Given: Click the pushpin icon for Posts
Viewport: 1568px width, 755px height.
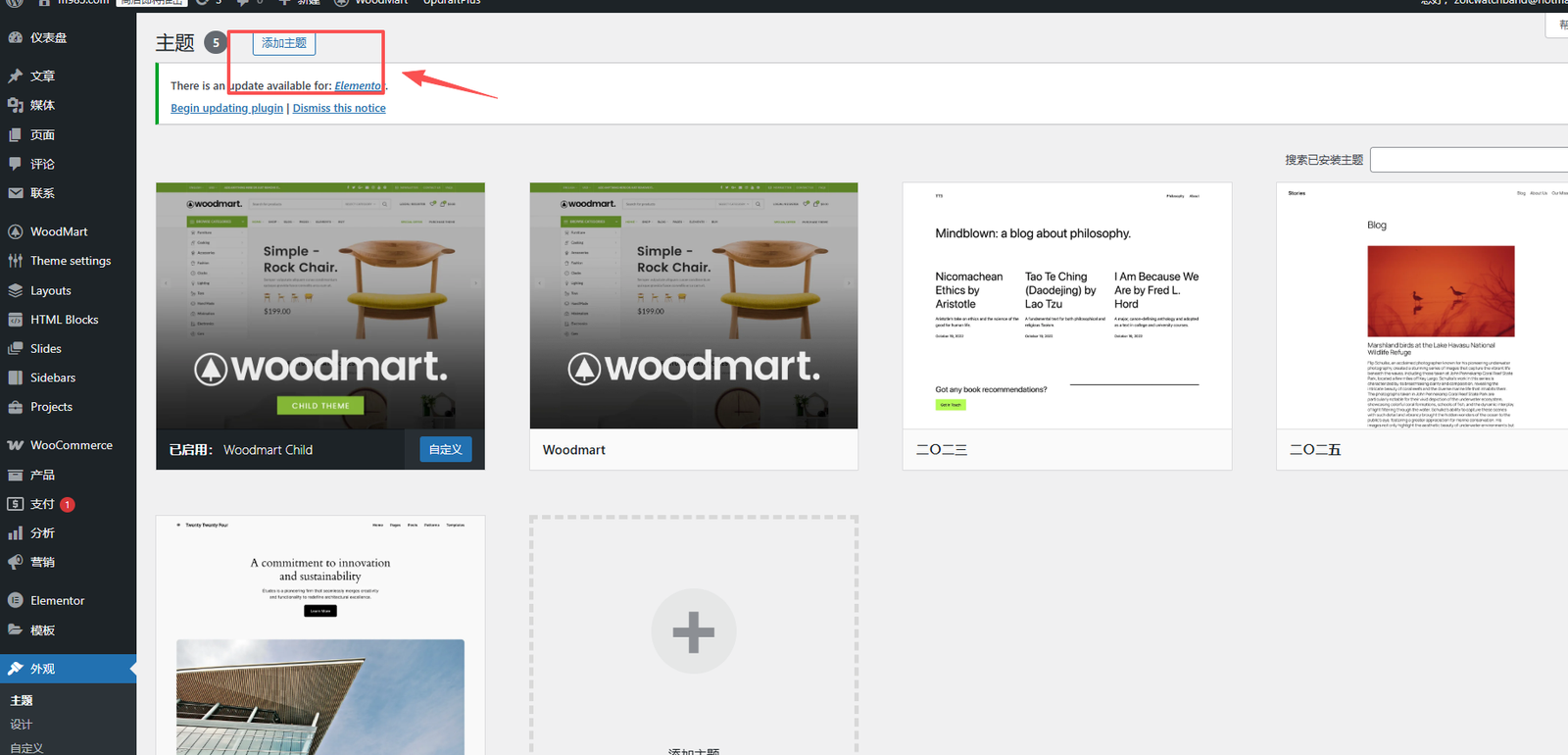Looking at the screenshot, I should [x=16, y=76].
